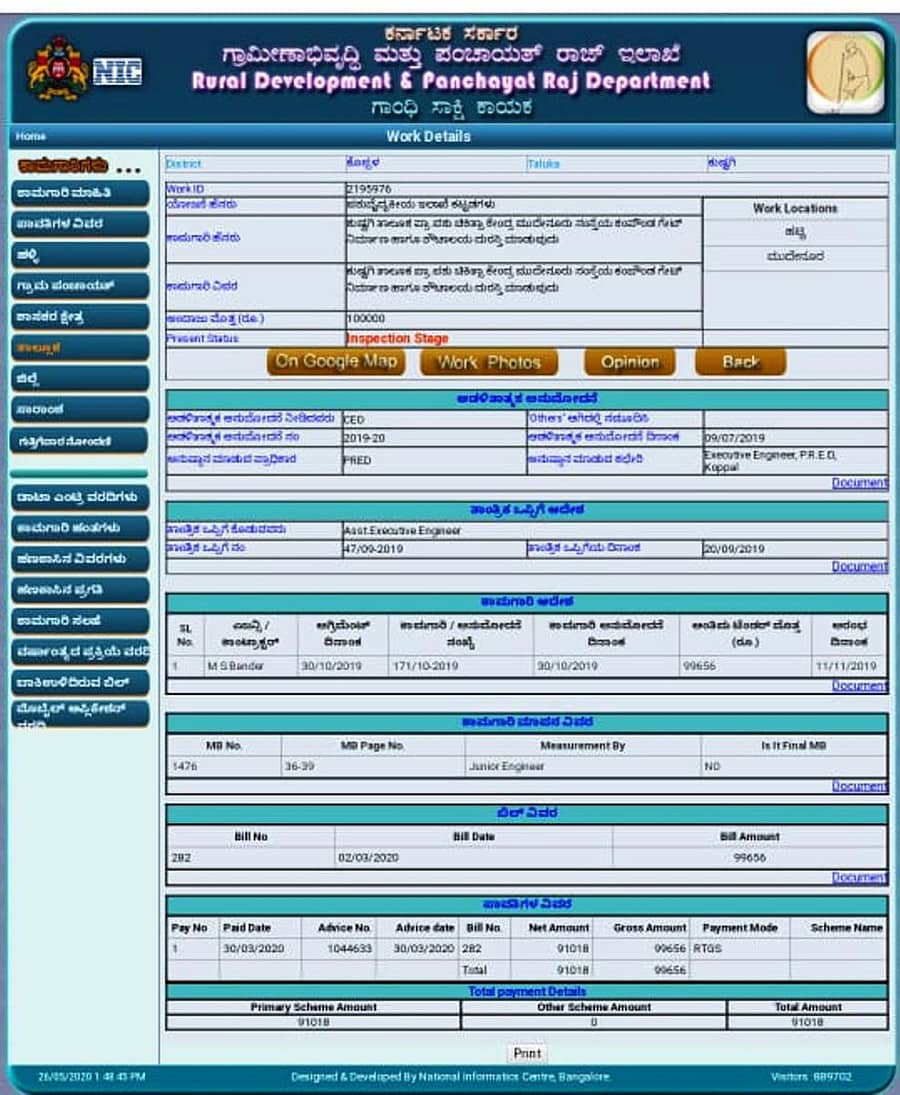Open ಬಾಕಿ ಉಳಿದಿರುವ ಬಿಲ್ (pending bills) sidebar item
Viewport: 900px width, 1095px height.
(80, 683)
